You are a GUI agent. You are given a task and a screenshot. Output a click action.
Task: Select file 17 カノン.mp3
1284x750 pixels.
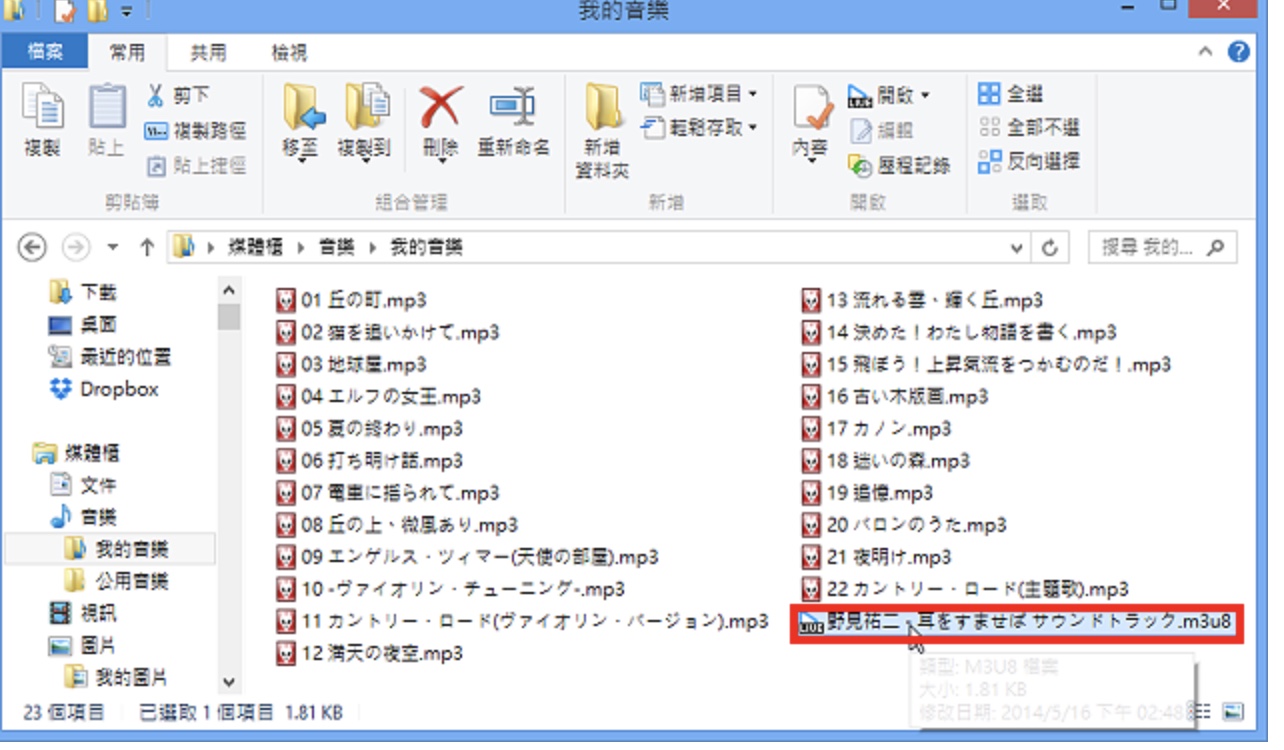pos(878,429)
